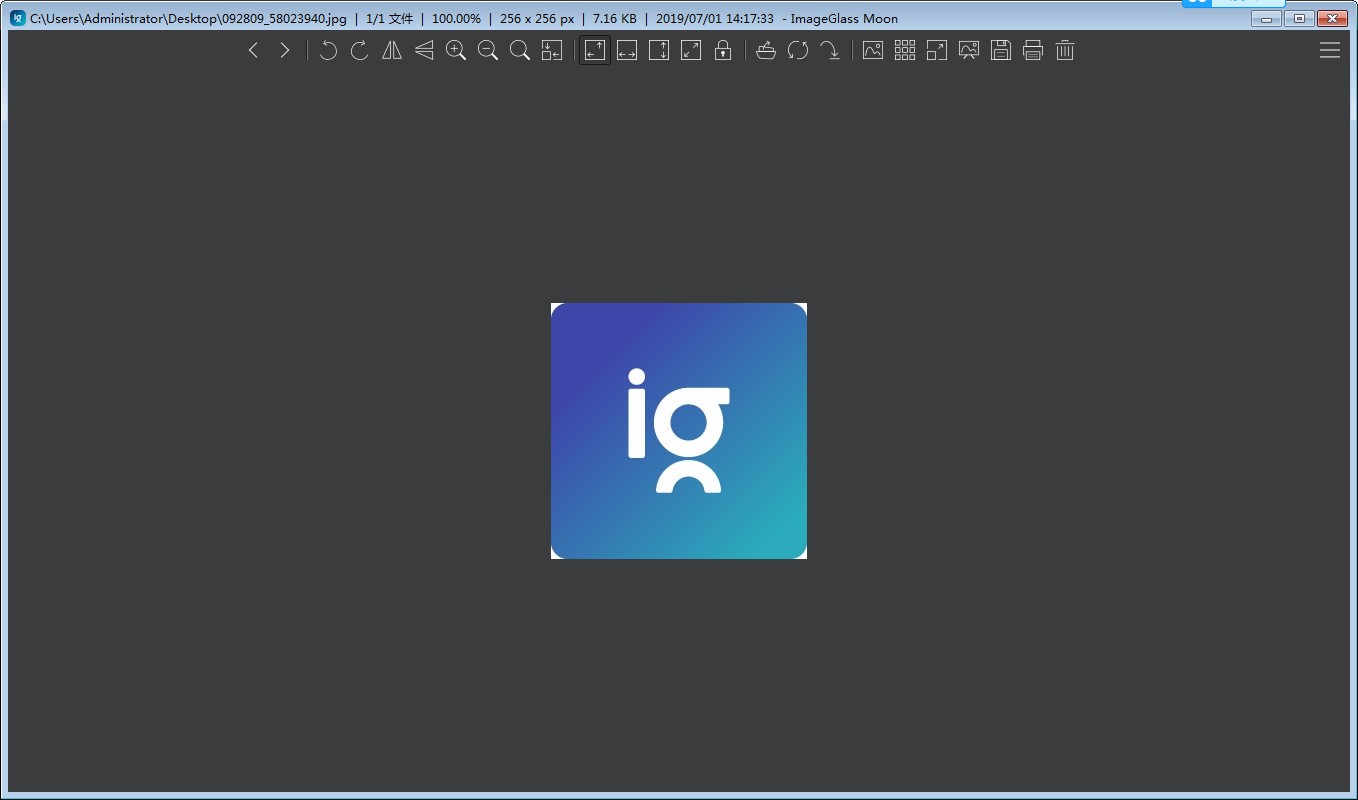This screenshot has width=1358, height=800.
Task: Start full-screen mode
Action: (x=937, y=50)
